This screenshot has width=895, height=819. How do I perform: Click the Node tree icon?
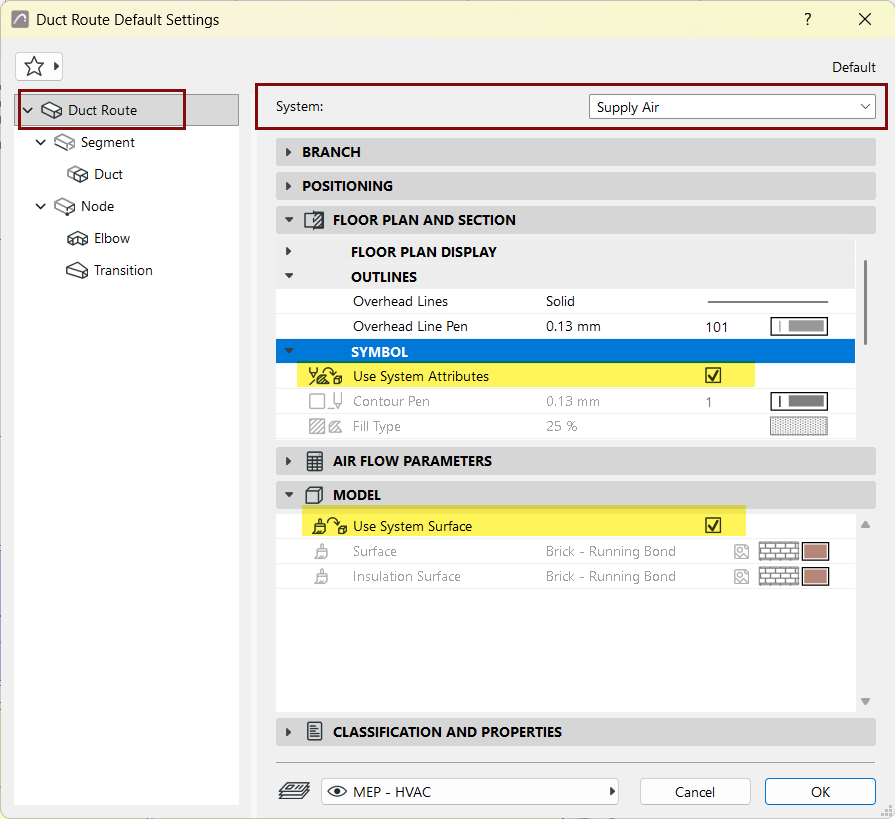tap(64, 207)
